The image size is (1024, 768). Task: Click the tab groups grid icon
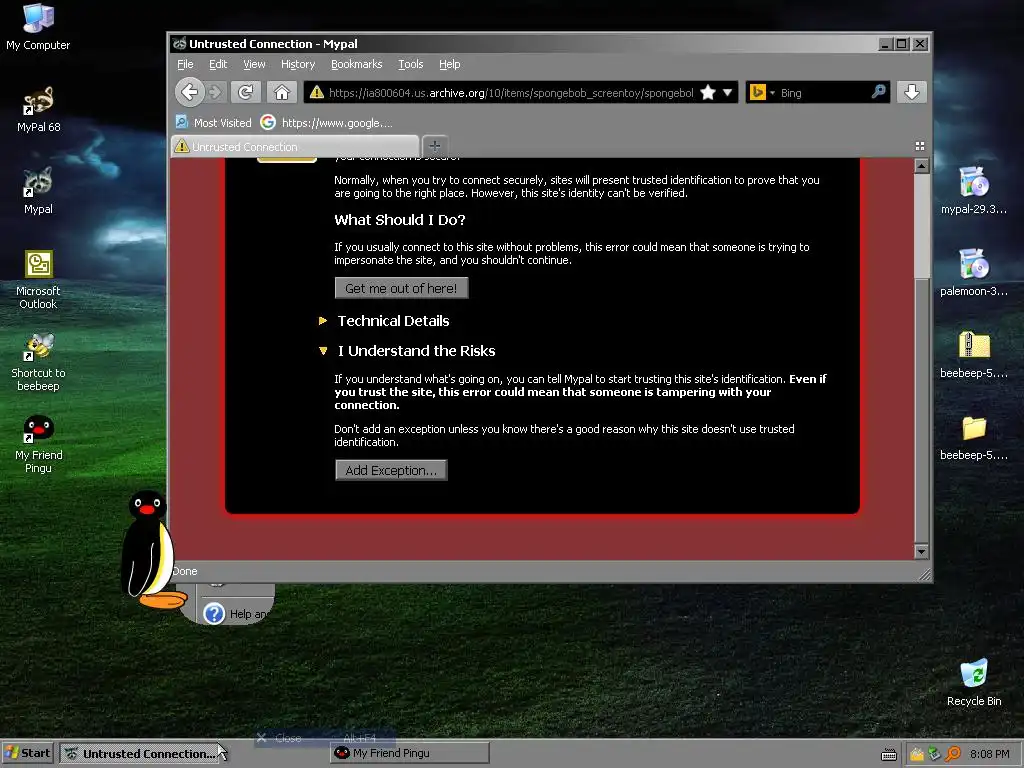point(920,146)
